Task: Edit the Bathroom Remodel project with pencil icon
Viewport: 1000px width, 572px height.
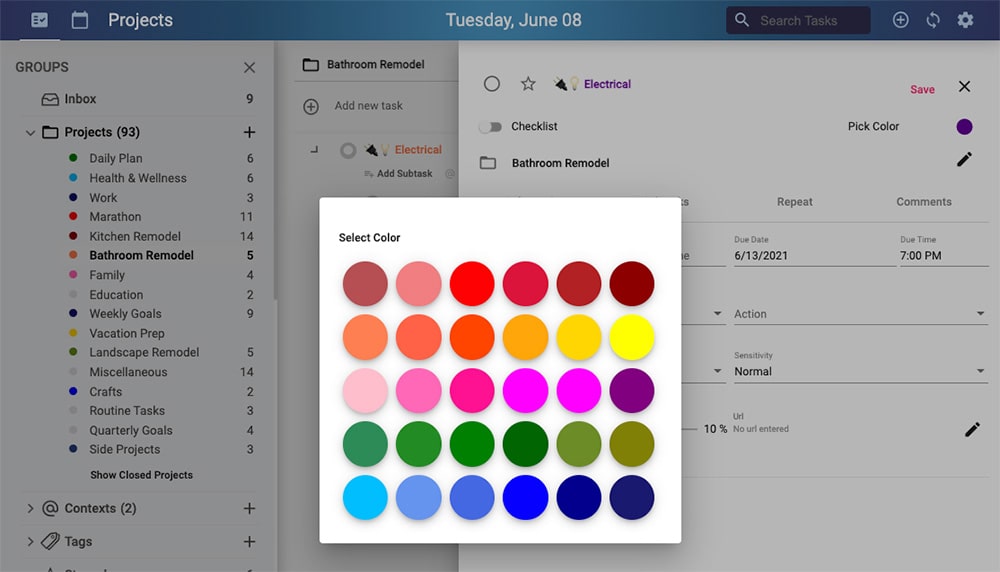Action: click(964, 160)
